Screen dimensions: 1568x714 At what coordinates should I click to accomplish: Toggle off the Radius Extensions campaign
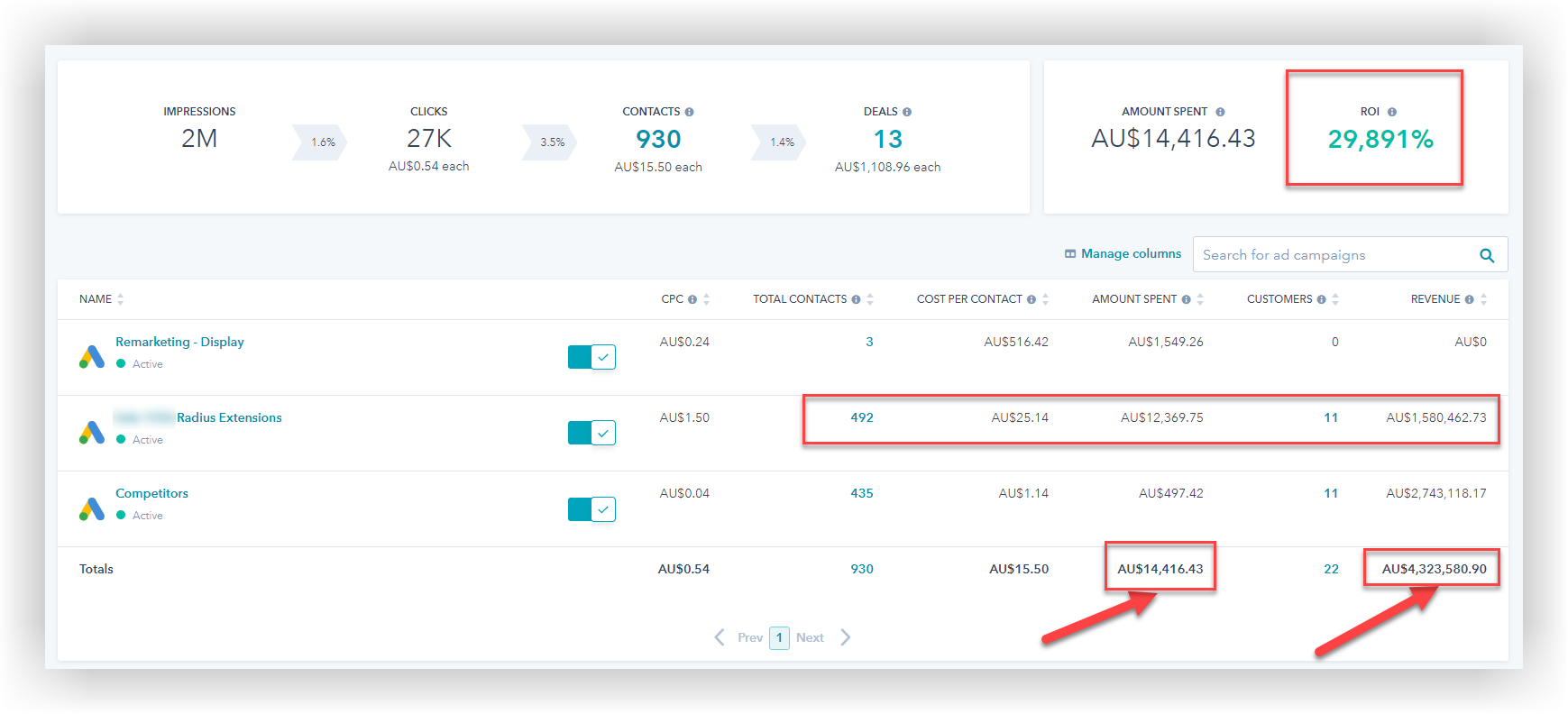(591, 433)
